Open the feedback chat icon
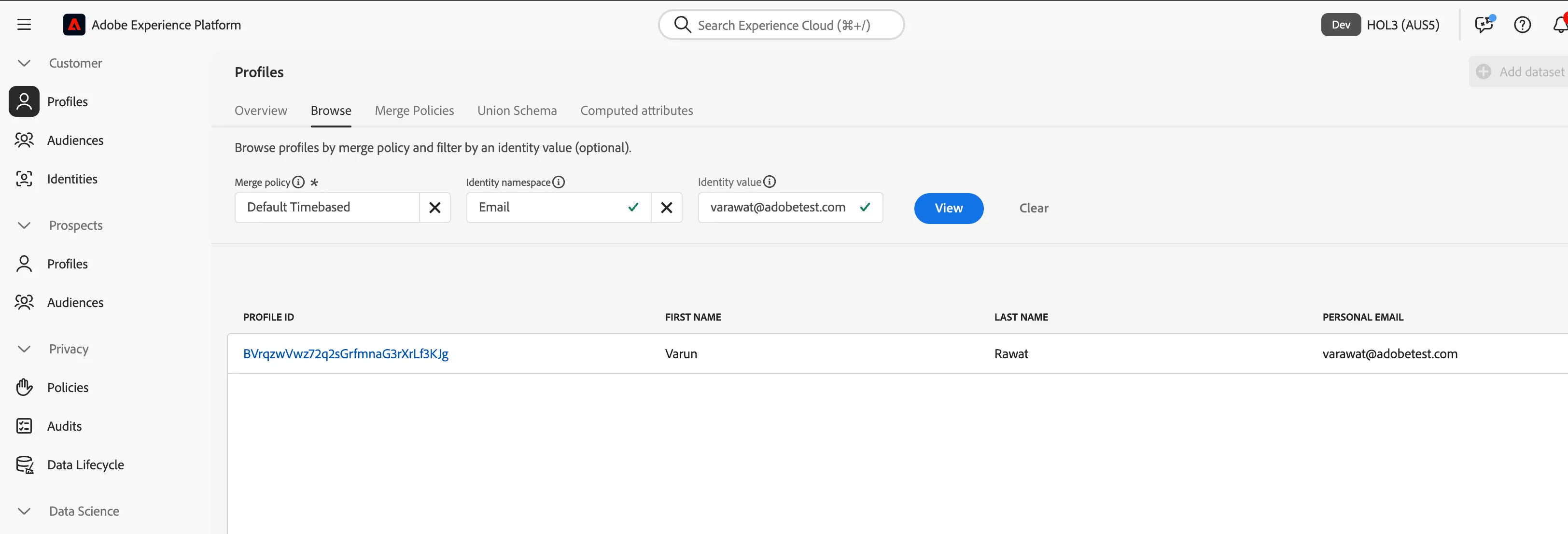Screen dimensions: 1568x534 click(x=1484, y=24)
